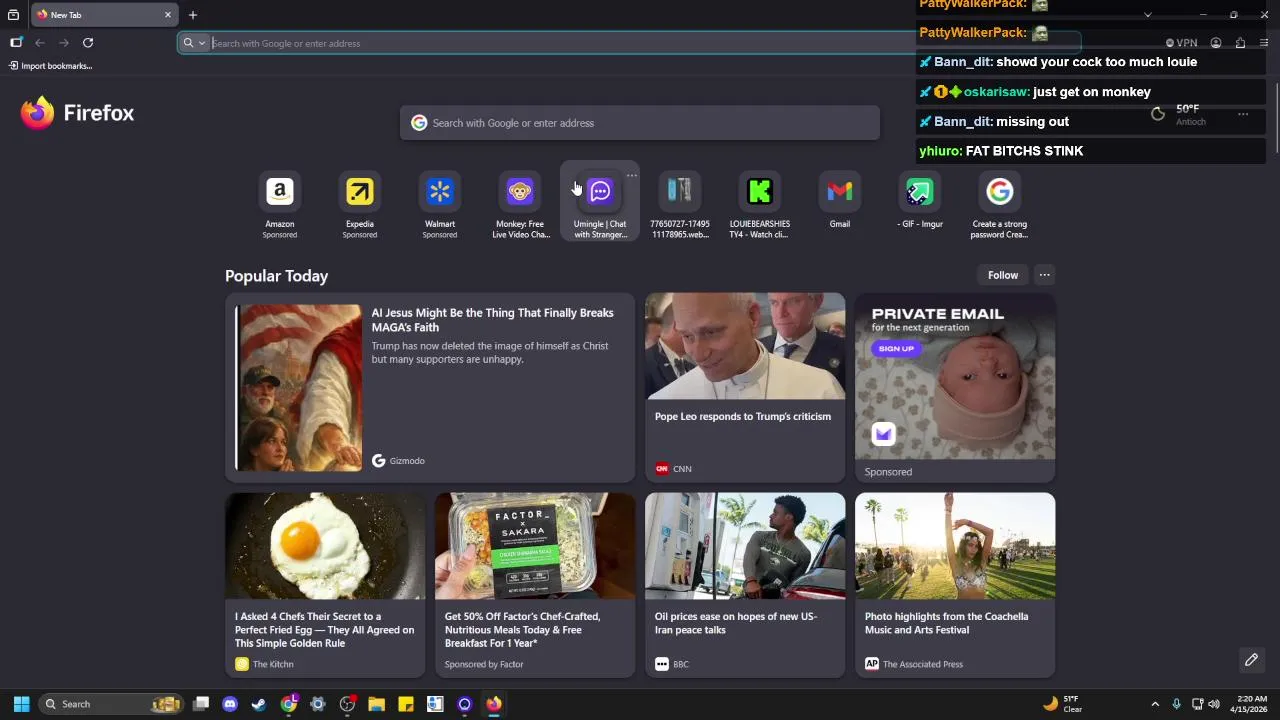Click the 50°F Antioch weather widget

tap(1180, 114)
